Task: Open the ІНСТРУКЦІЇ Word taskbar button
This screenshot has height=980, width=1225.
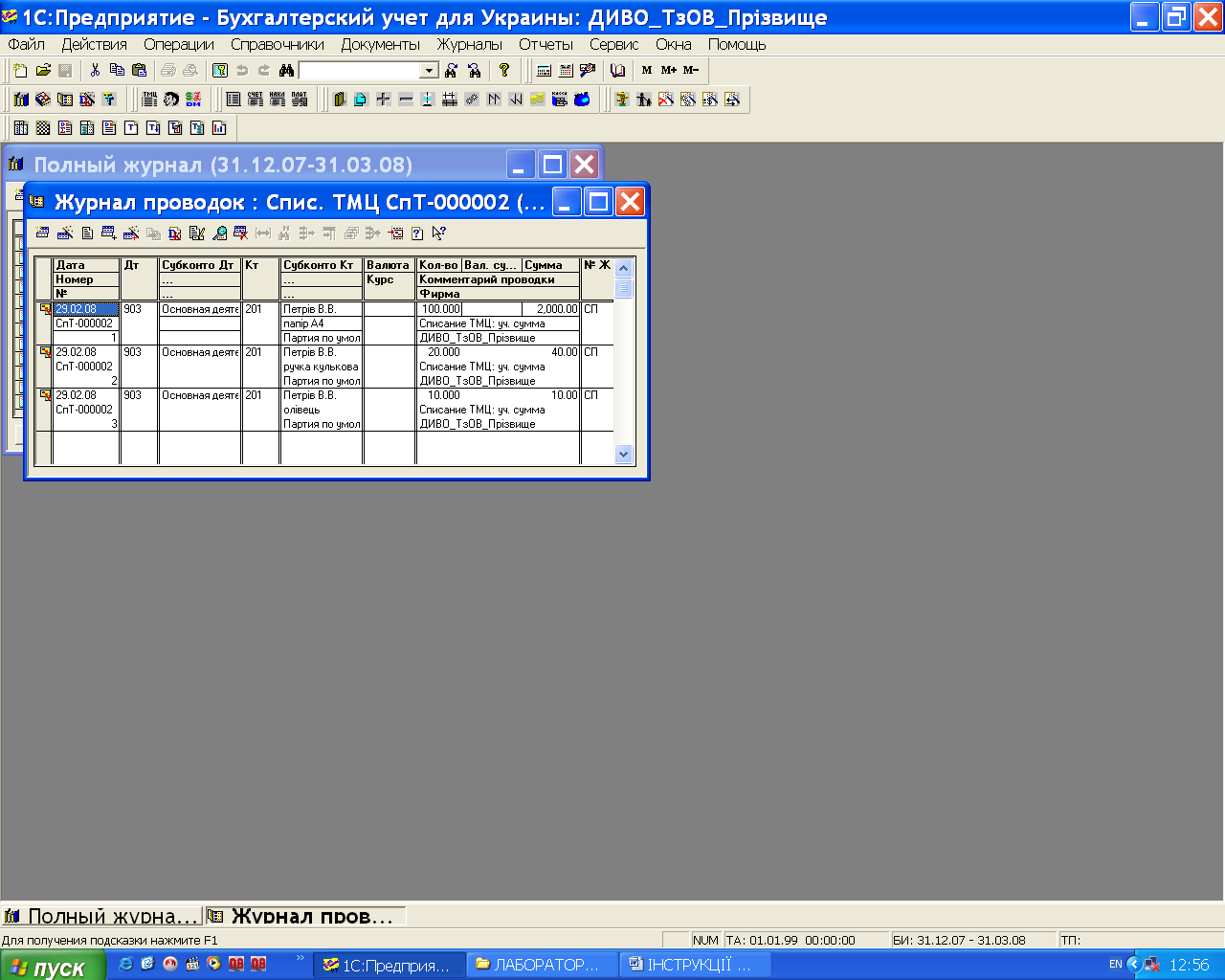Action: coord(695,965)
